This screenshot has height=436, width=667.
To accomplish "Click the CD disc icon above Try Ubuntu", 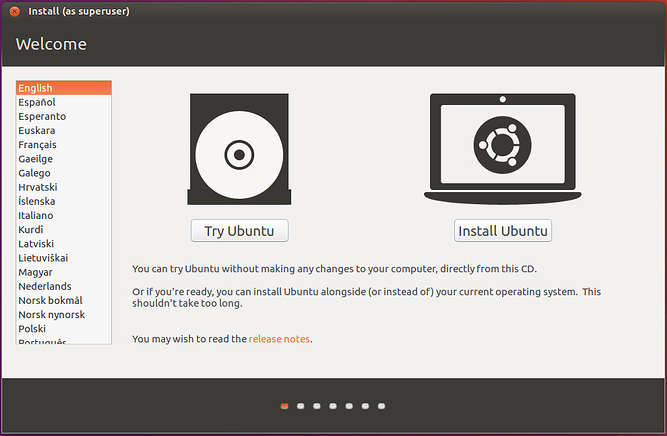I will [239, 149].
